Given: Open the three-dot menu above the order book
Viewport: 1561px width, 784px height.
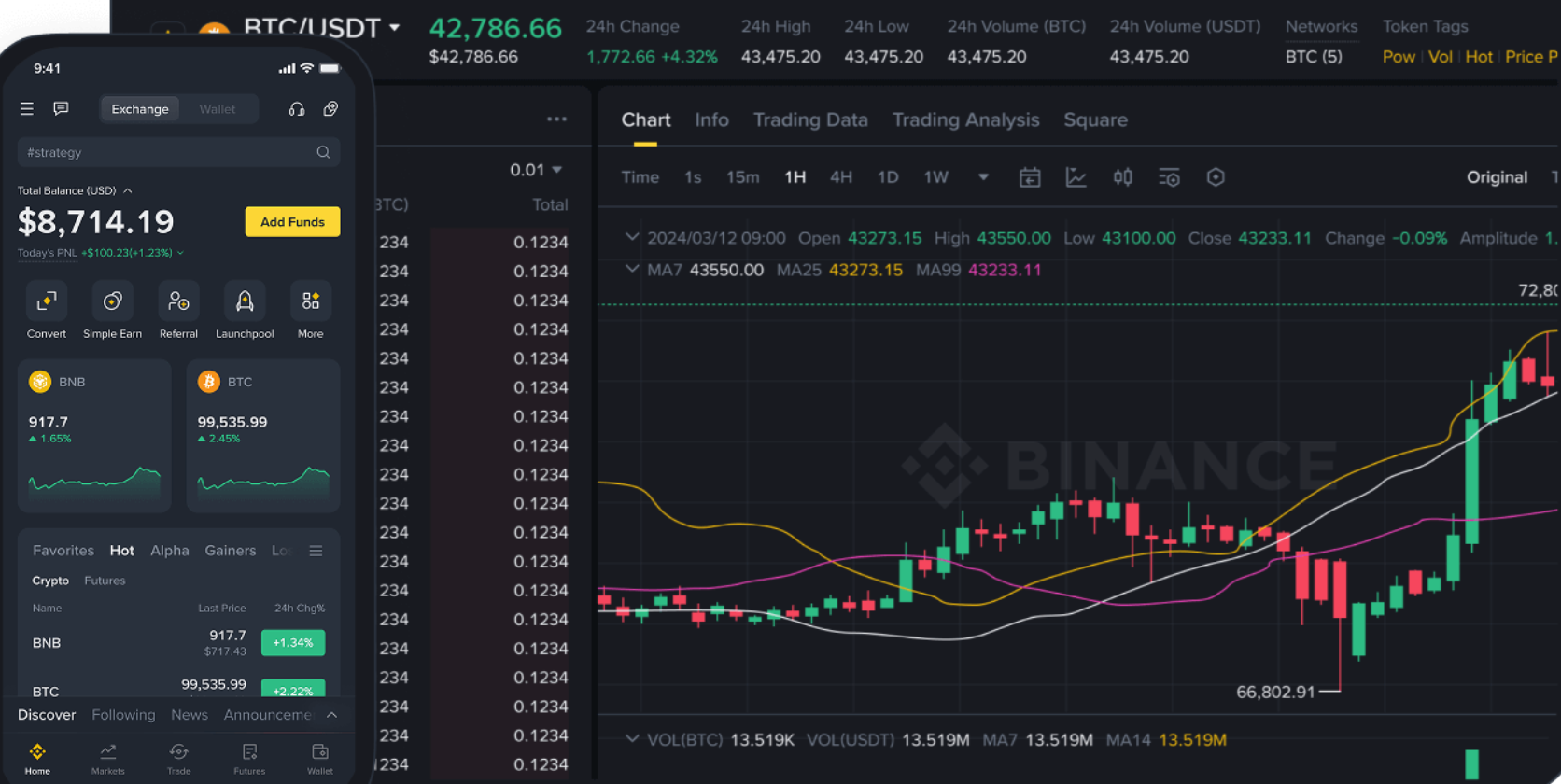Looking at the screenshot, I should coord(557,119).
